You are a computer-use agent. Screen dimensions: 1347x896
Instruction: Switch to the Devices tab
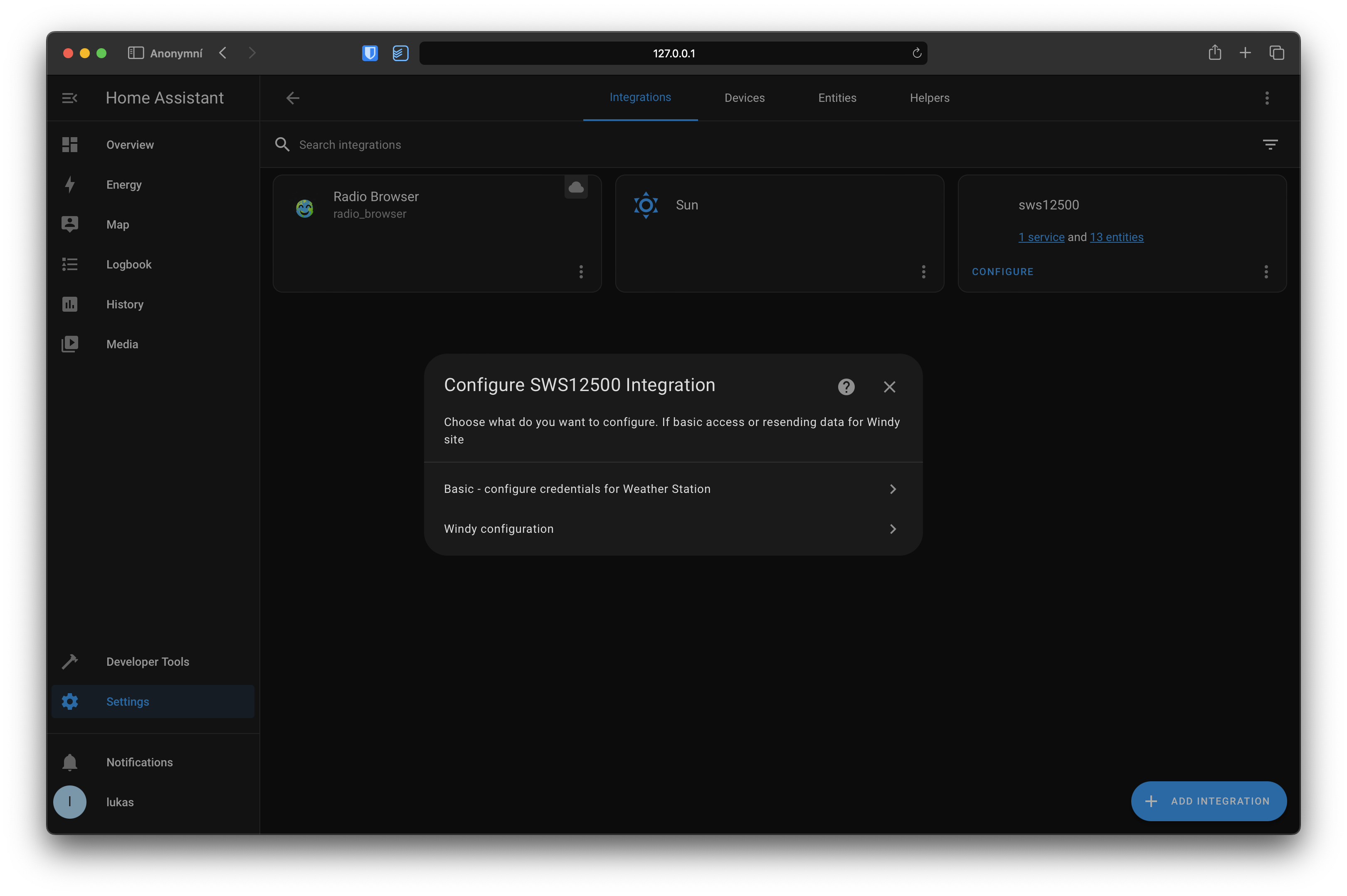[x=744, y=98]
